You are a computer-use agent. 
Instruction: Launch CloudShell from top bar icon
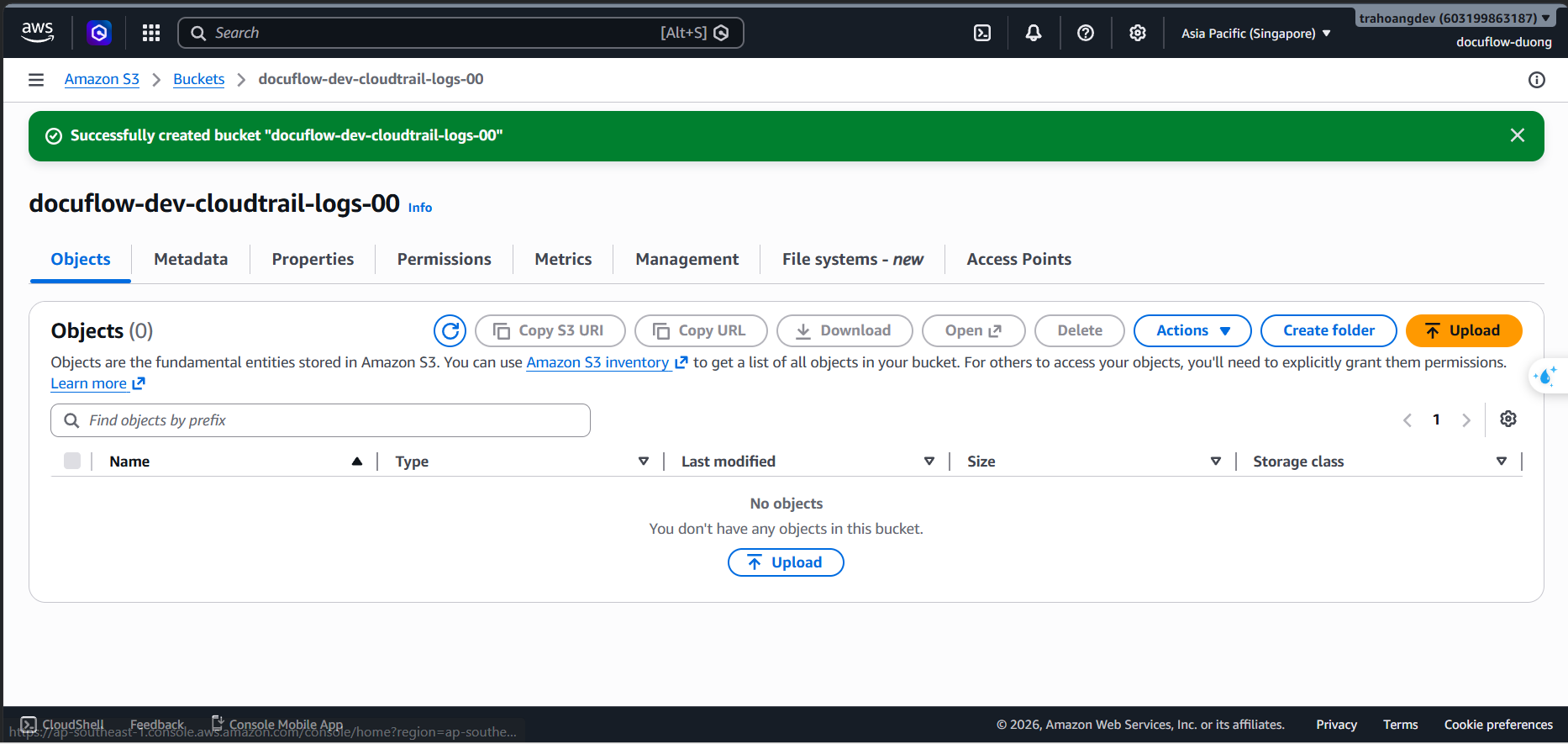point(982,33)
